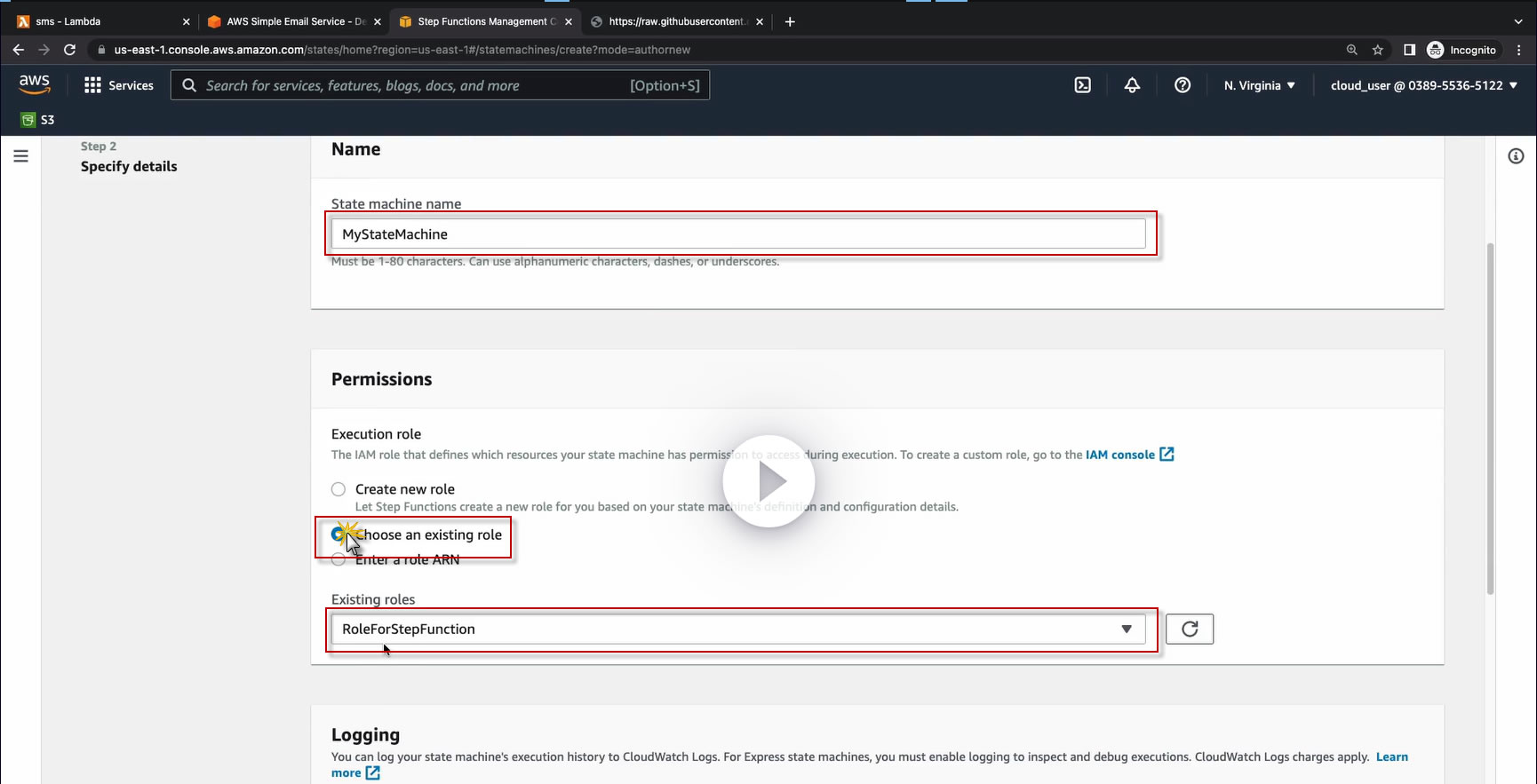Viewport: 1537px width, 784px height.
Task: Go back in browser history
Action: coord(19,50)
